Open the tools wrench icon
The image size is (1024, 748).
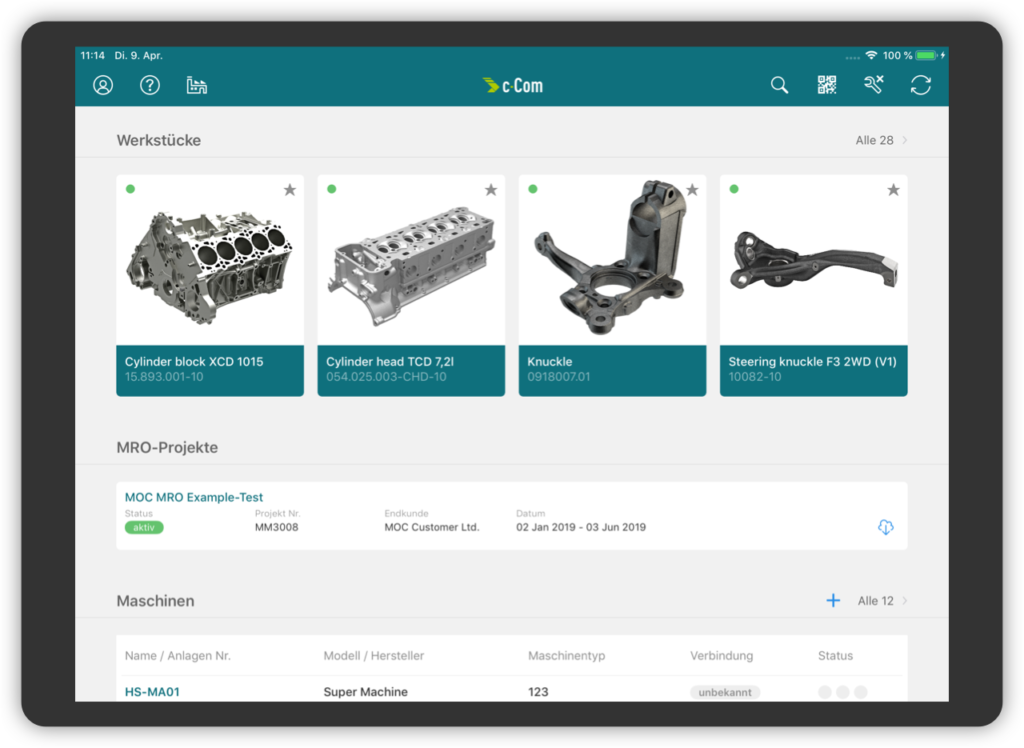point(874,86)
